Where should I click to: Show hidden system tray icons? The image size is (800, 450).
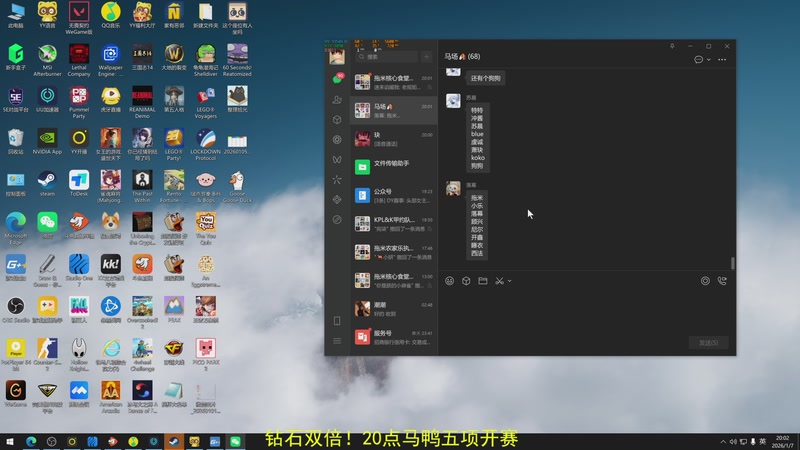point(723,442)
